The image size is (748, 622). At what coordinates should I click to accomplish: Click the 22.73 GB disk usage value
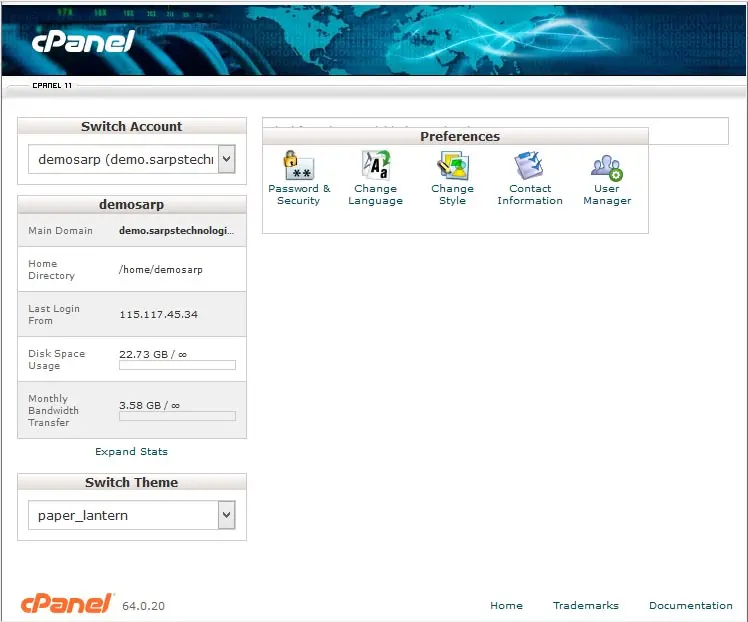click(x=153, y=354)
